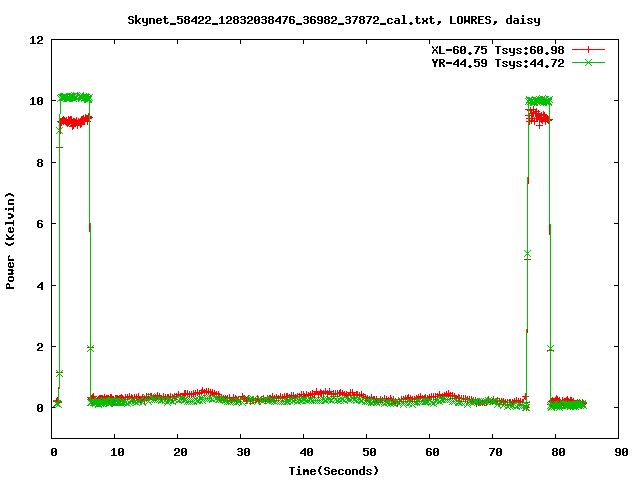
Task: Click the x-axis tick label 30
Action: 243,452
